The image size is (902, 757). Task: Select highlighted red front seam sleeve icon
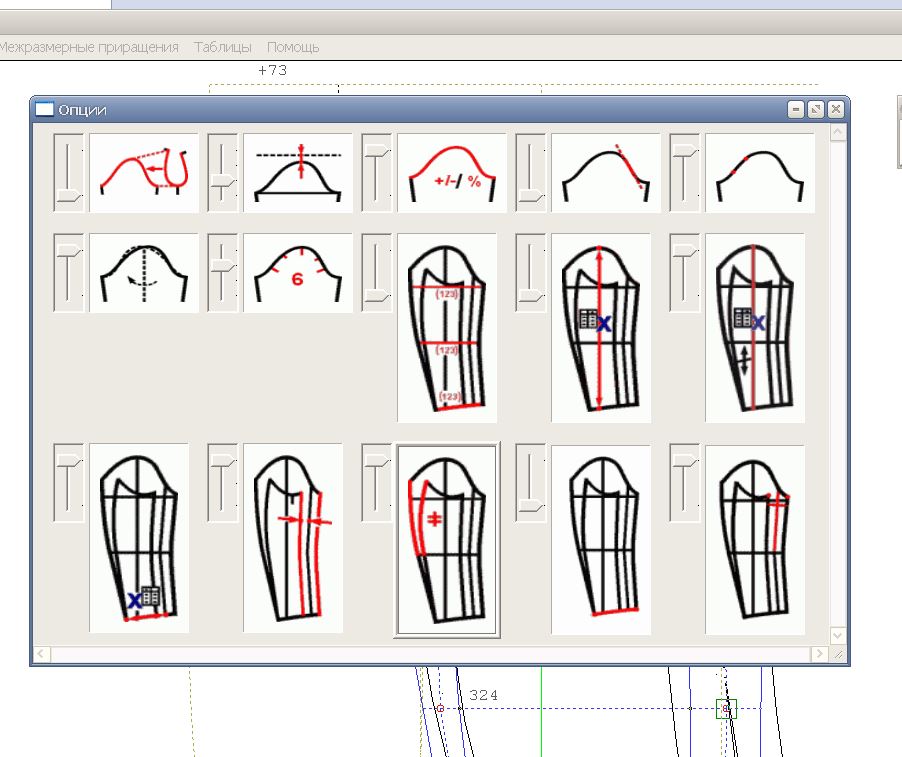(x=447, y=538)
